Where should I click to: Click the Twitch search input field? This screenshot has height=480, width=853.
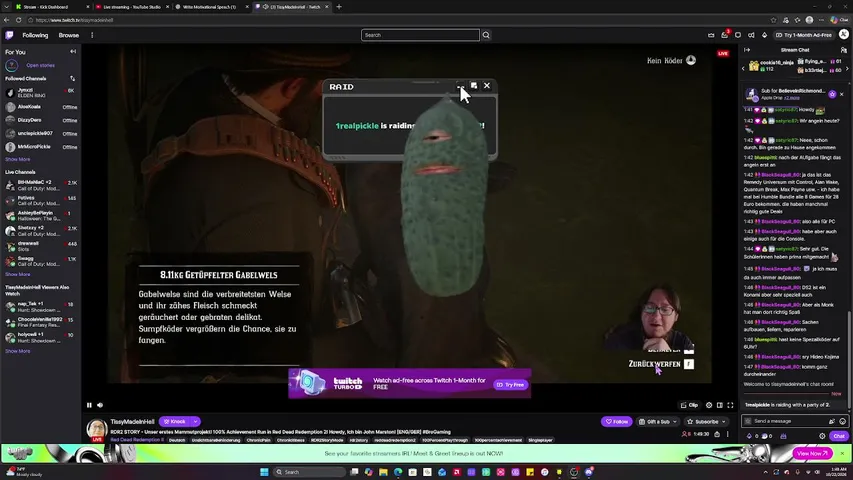pos(420,35)
